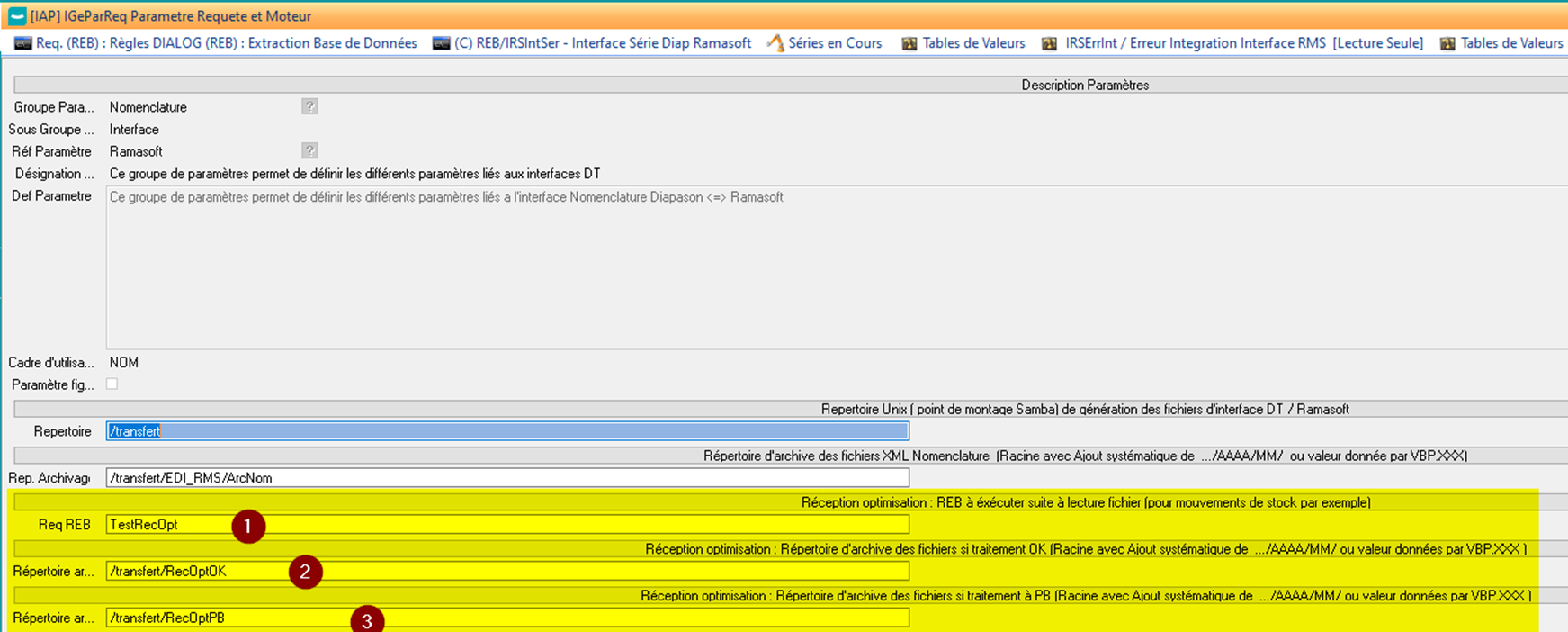Click the REB/IRSIntSer interface série icon
This screenshot has height=632, width=1568.
click(x=441, y=43)
